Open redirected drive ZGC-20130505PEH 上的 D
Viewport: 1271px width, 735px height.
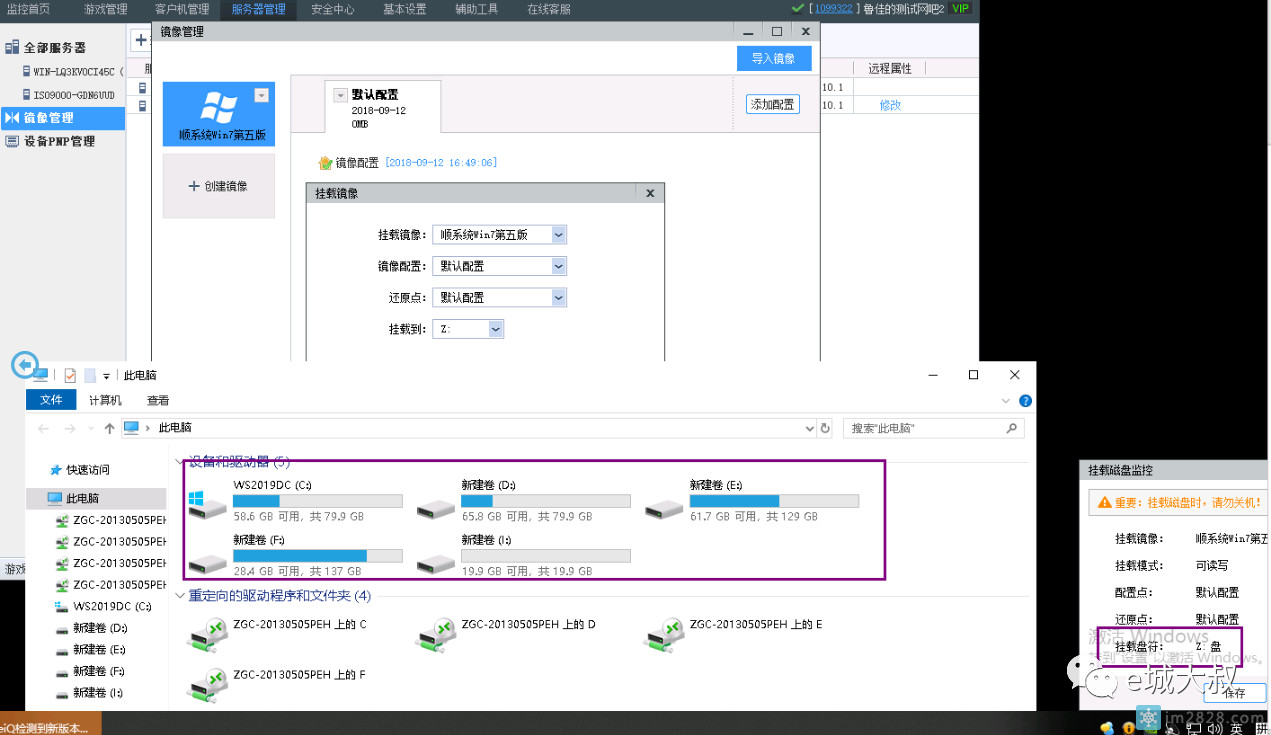pos(437,631)
